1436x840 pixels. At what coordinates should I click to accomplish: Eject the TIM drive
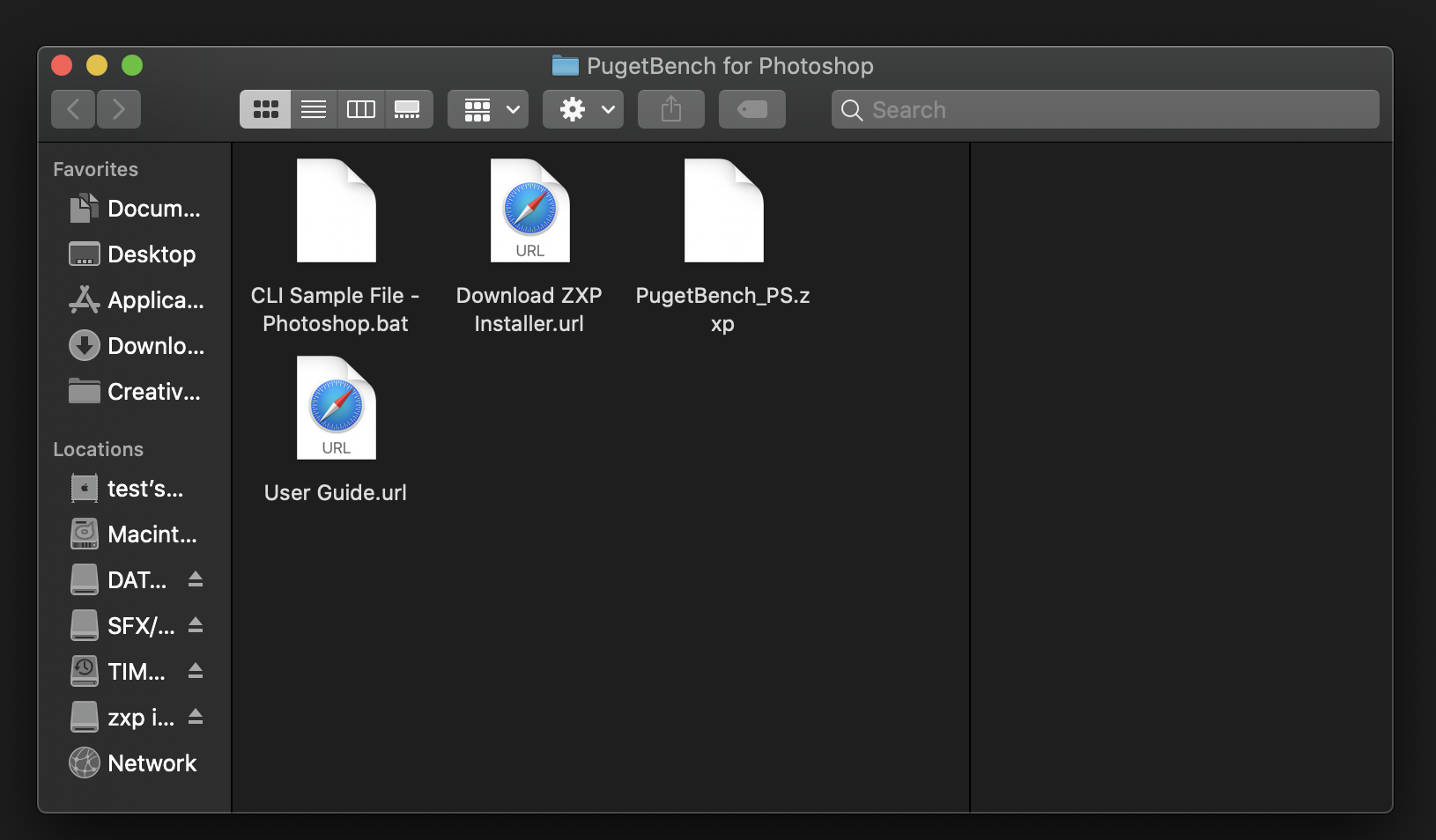coord(196,671)
